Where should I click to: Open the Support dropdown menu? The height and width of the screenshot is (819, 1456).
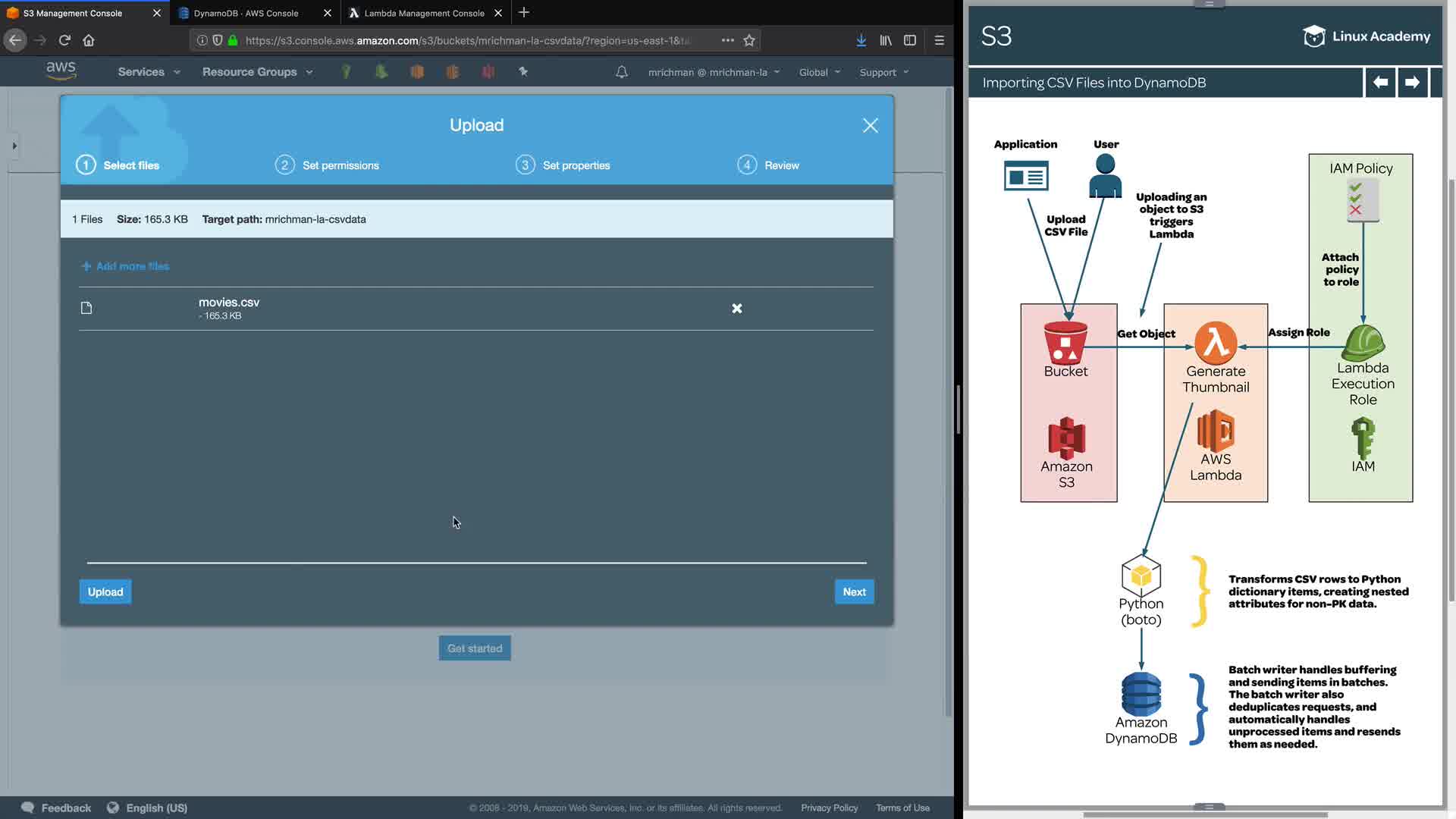[x=883, y=72]
